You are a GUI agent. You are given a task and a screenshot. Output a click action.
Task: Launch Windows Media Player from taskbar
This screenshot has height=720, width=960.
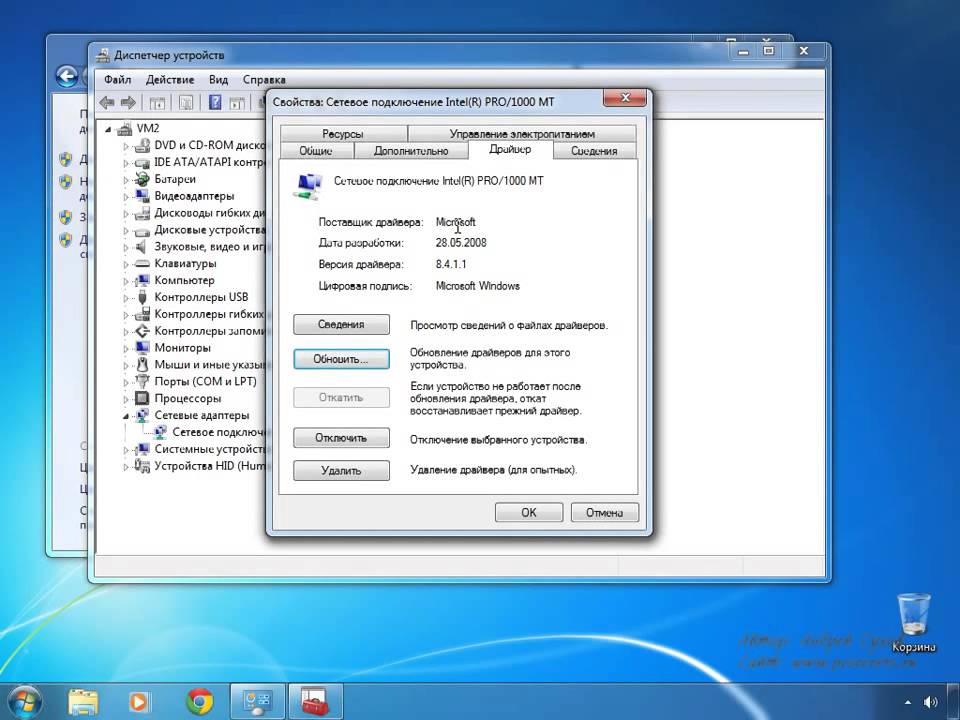click(138, 702)
